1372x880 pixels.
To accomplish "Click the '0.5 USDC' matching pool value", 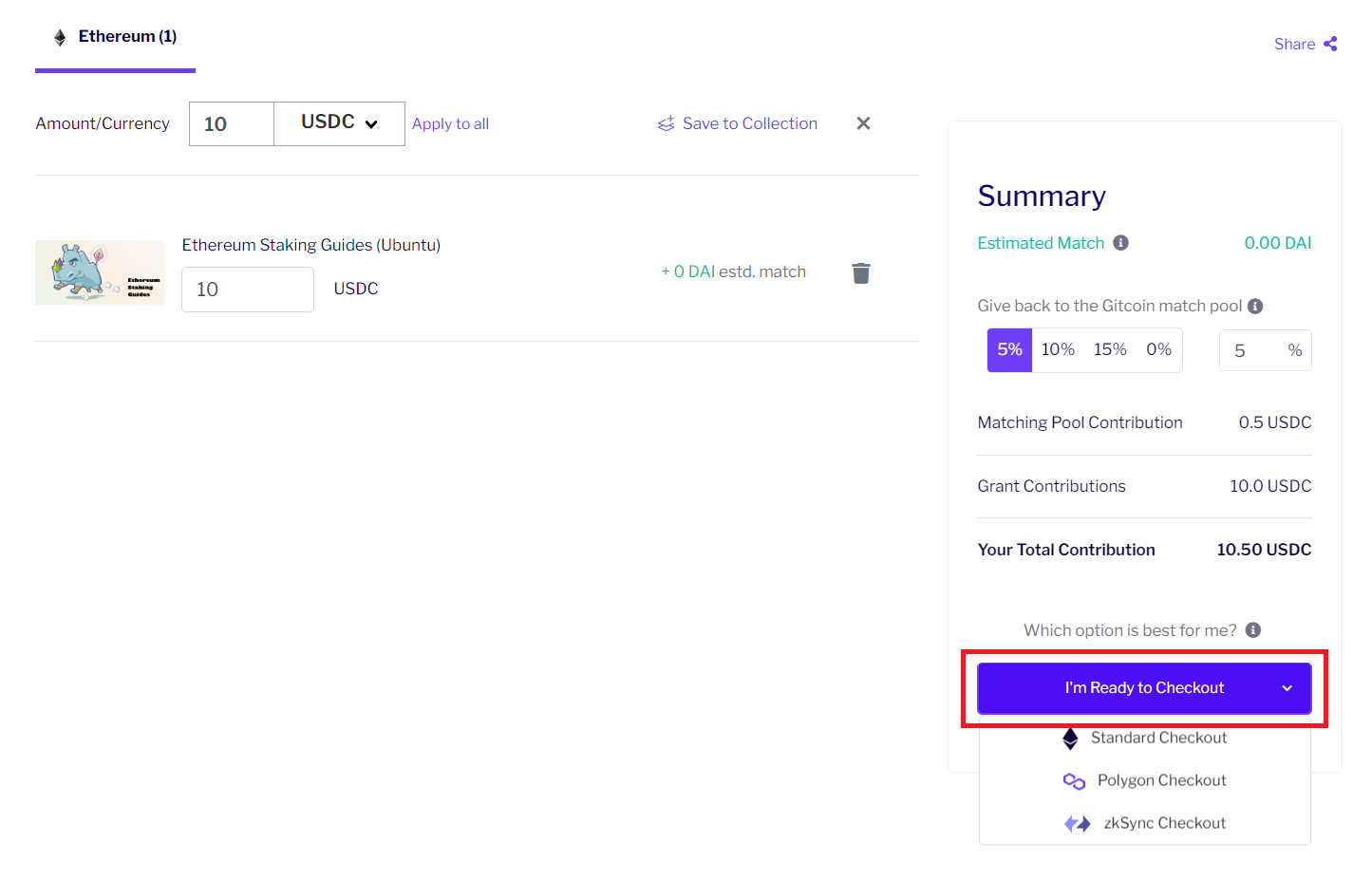I will (1274, 422).
